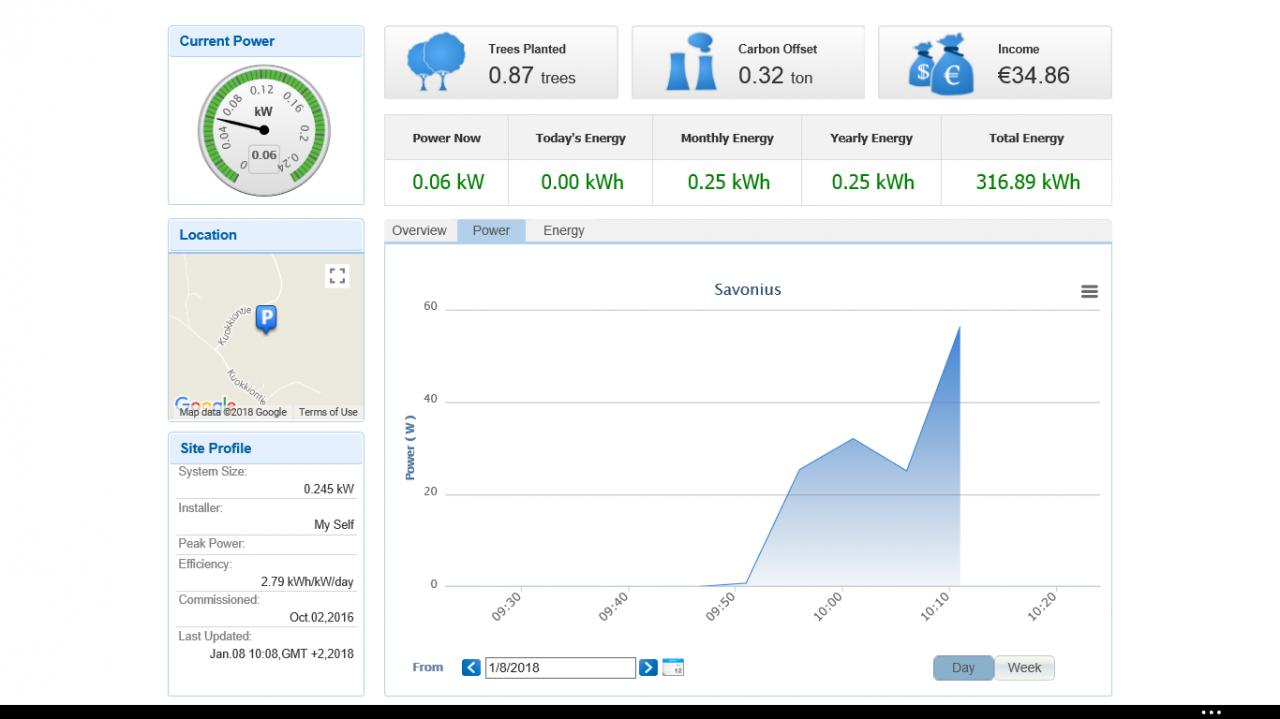Click the blue parking map marker

(x=266, y=319)
